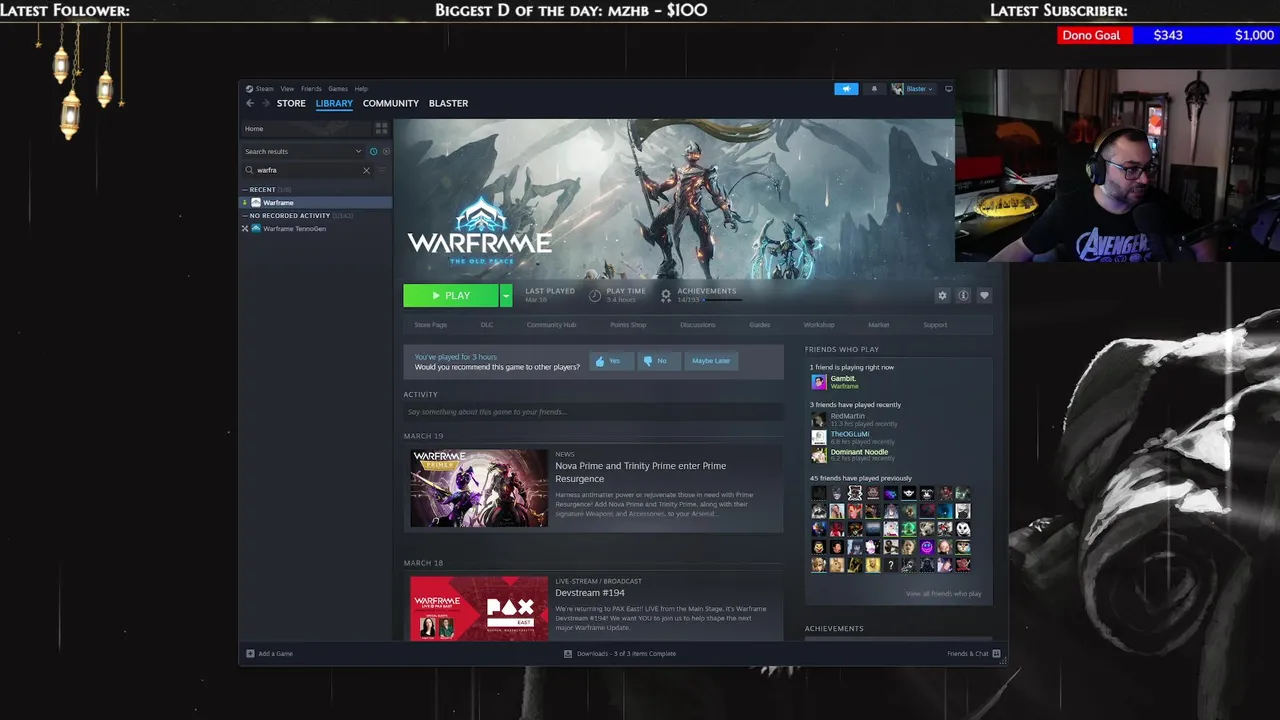
Task: Open the Search results collection dropdown
Action: [303, 151]
